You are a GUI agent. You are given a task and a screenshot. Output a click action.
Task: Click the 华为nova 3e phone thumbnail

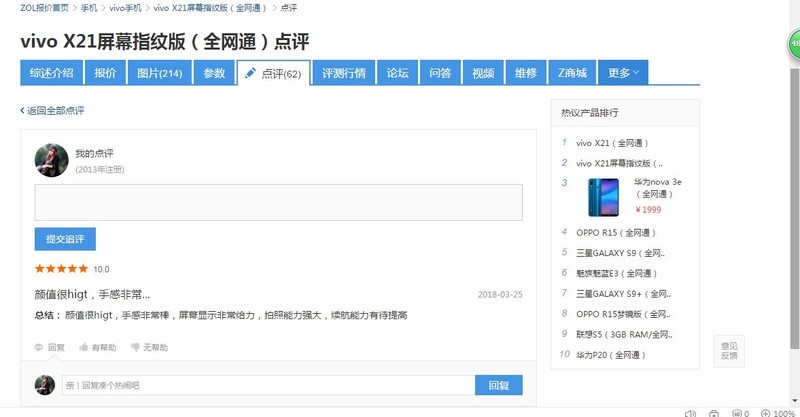603,197
